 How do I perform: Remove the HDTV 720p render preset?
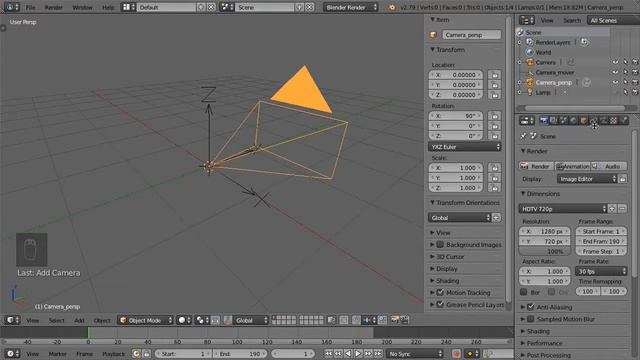622,209
